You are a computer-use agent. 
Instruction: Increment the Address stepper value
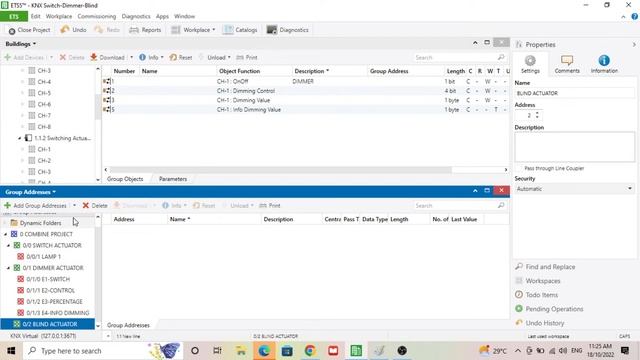coord(537,113)
